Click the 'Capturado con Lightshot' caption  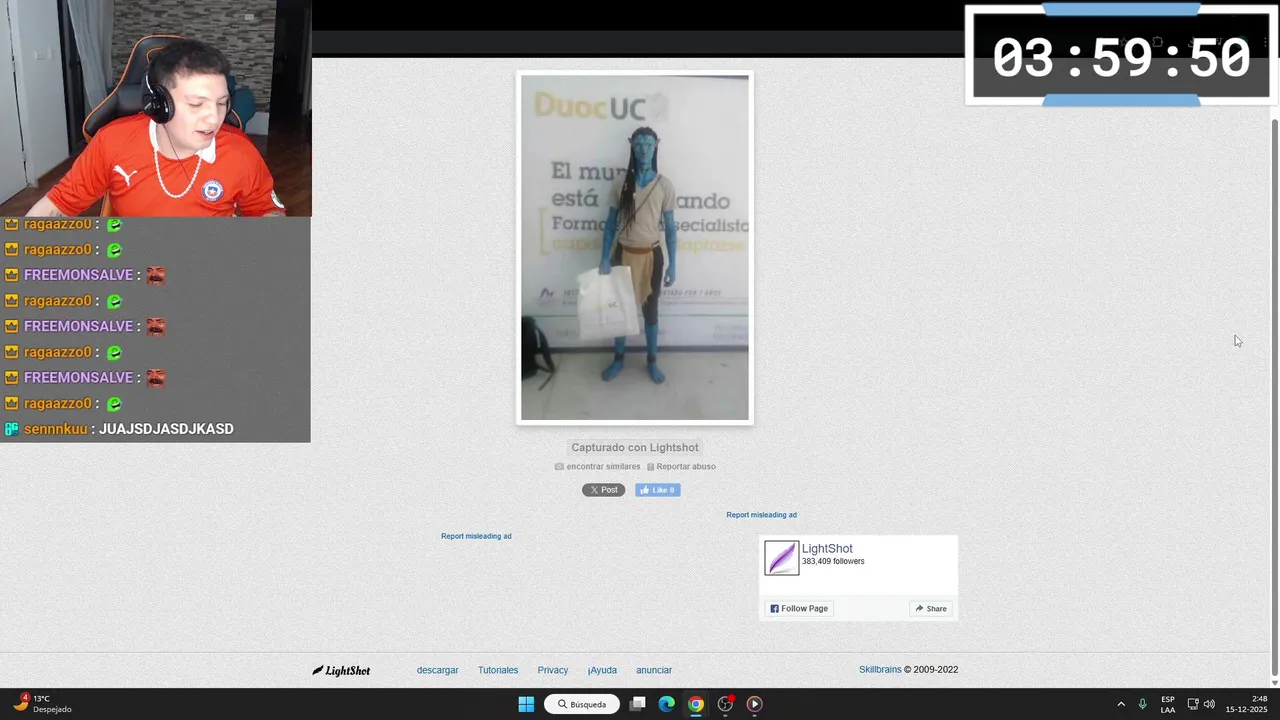[635, 448]
